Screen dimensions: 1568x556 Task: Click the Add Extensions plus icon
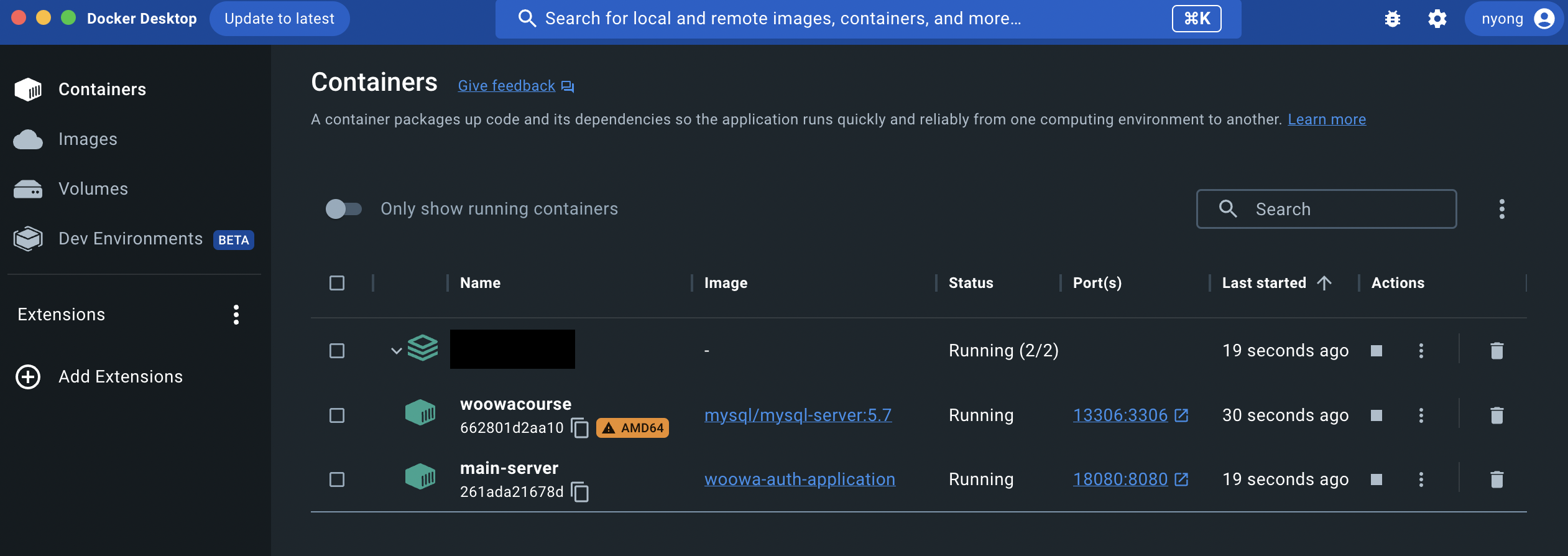point(28,377)
